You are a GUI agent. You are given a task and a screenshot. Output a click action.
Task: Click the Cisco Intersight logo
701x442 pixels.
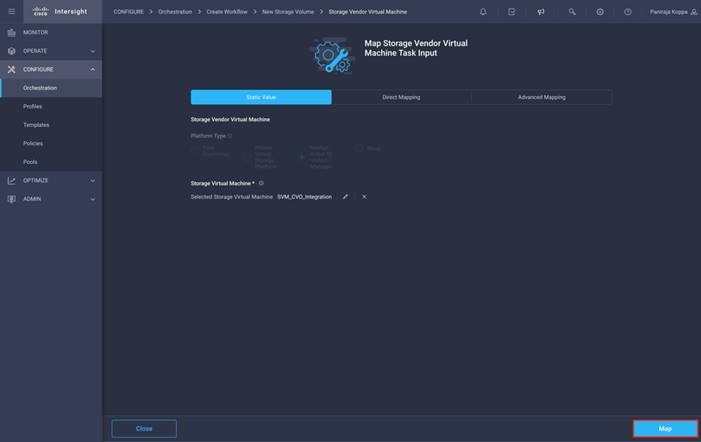pos(60,12)
